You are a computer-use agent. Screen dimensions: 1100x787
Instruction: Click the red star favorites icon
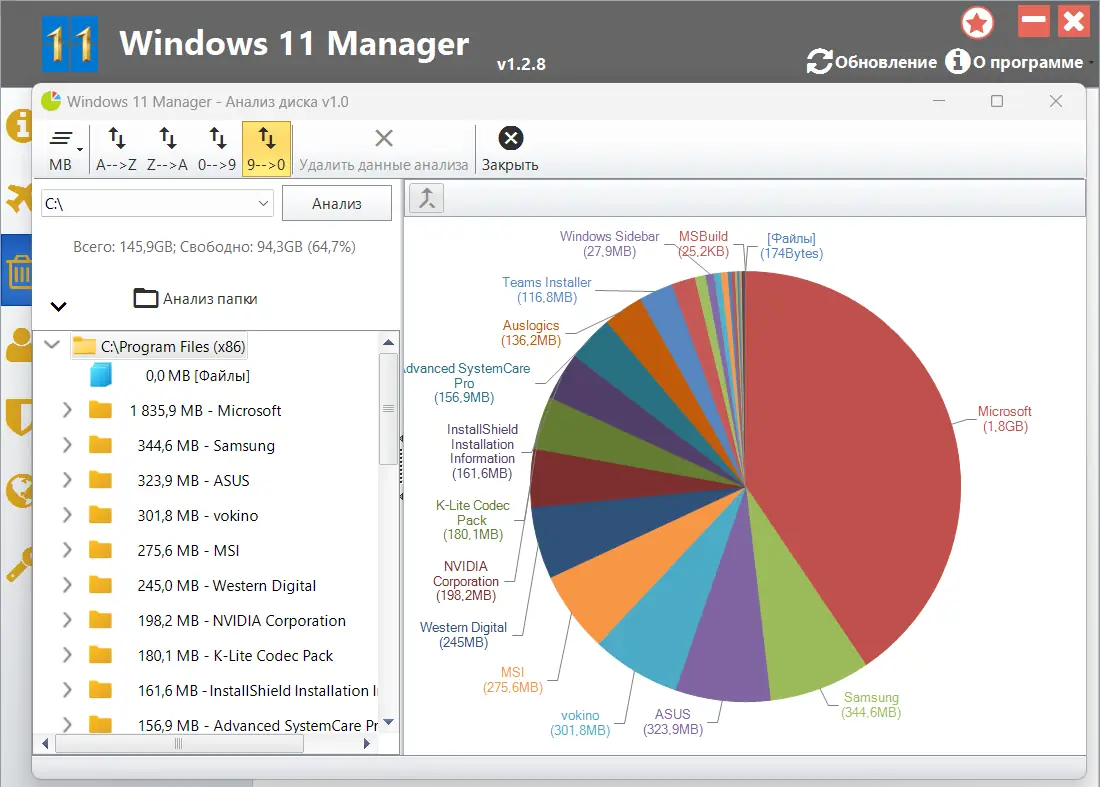[x=977, y=22]
